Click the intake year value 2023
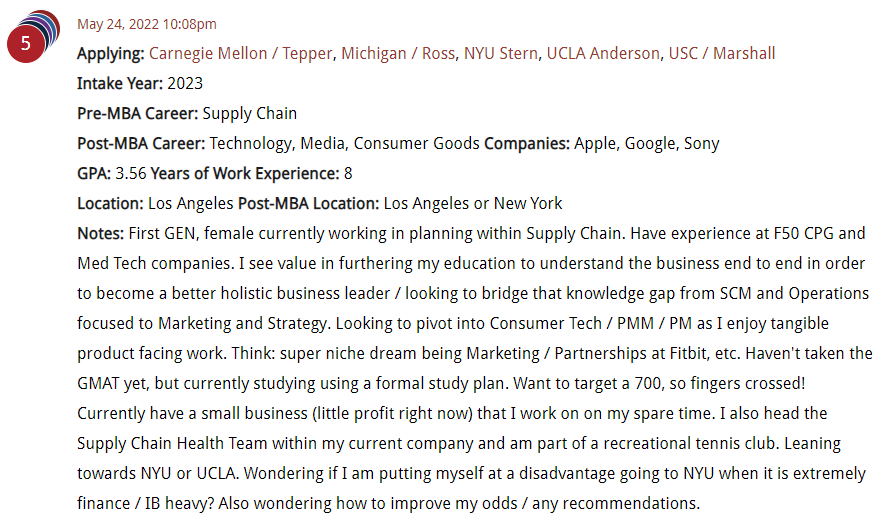Screen dimensions: 884x521 pyautogui.click(x=185, y=83)
